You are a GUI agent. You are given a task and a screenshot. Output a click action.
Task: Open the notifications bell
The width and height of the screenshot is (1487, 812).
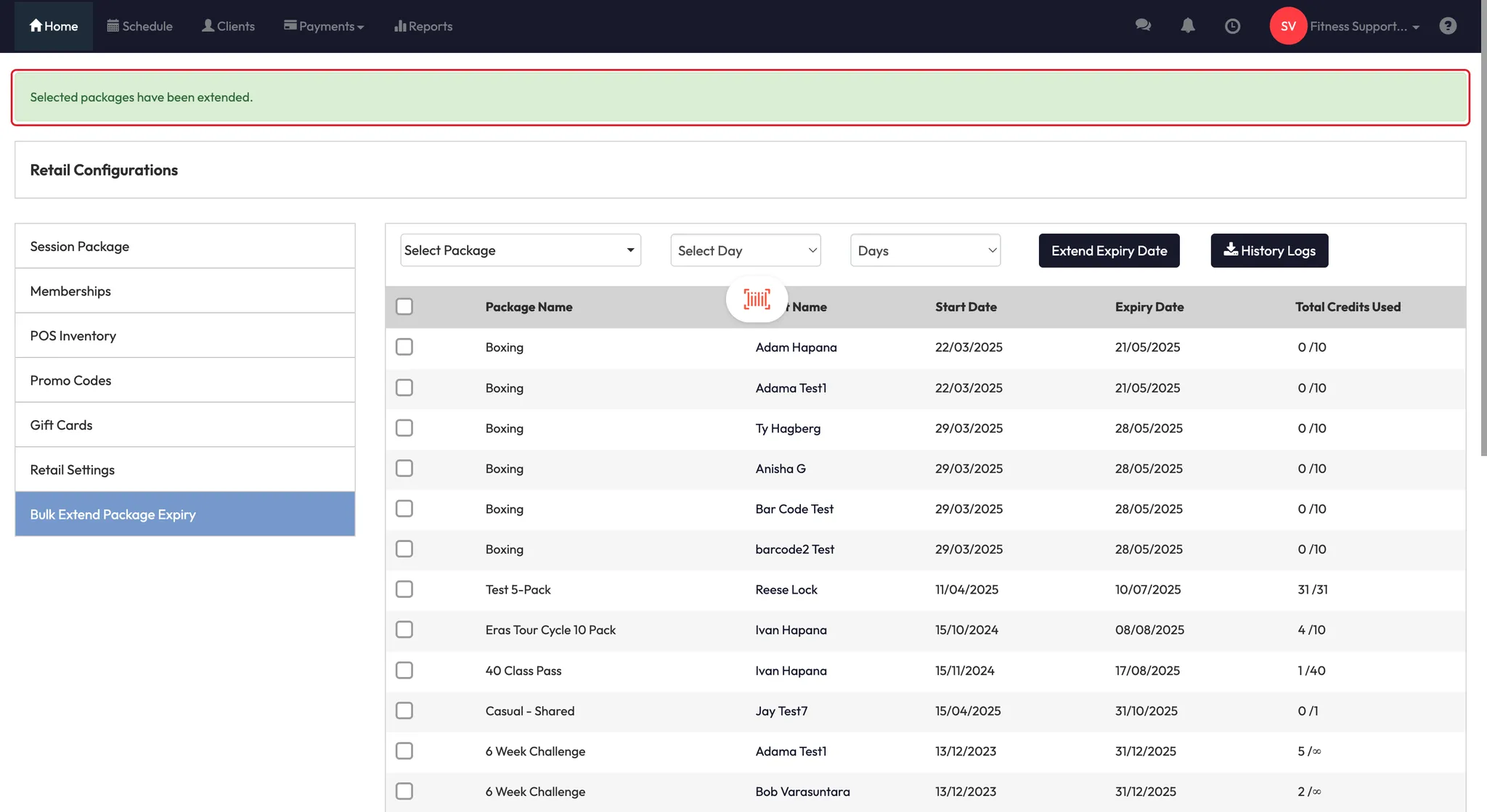point(1188,25)
